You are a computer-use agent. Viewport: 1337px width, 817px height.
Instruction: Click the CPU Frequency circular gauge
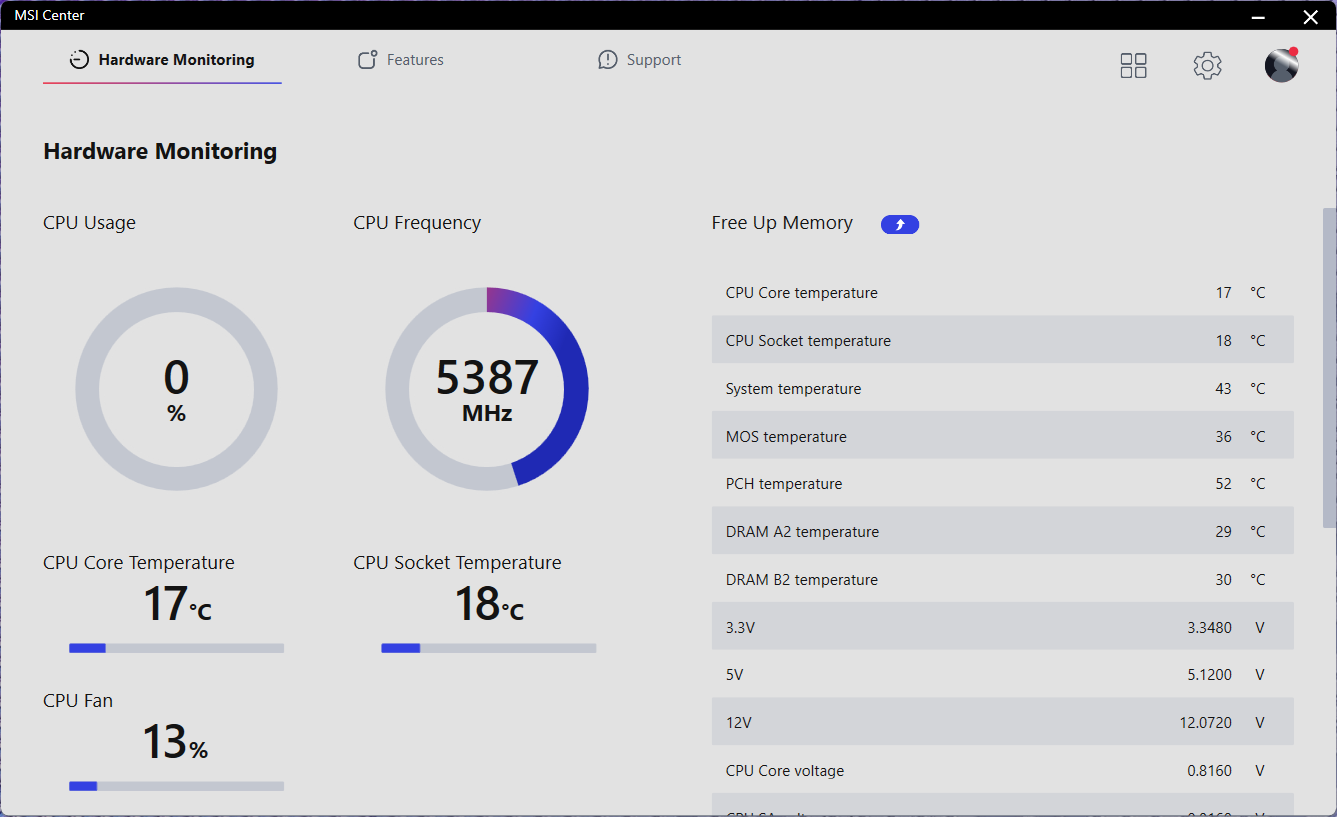click(x=487, y=389)
